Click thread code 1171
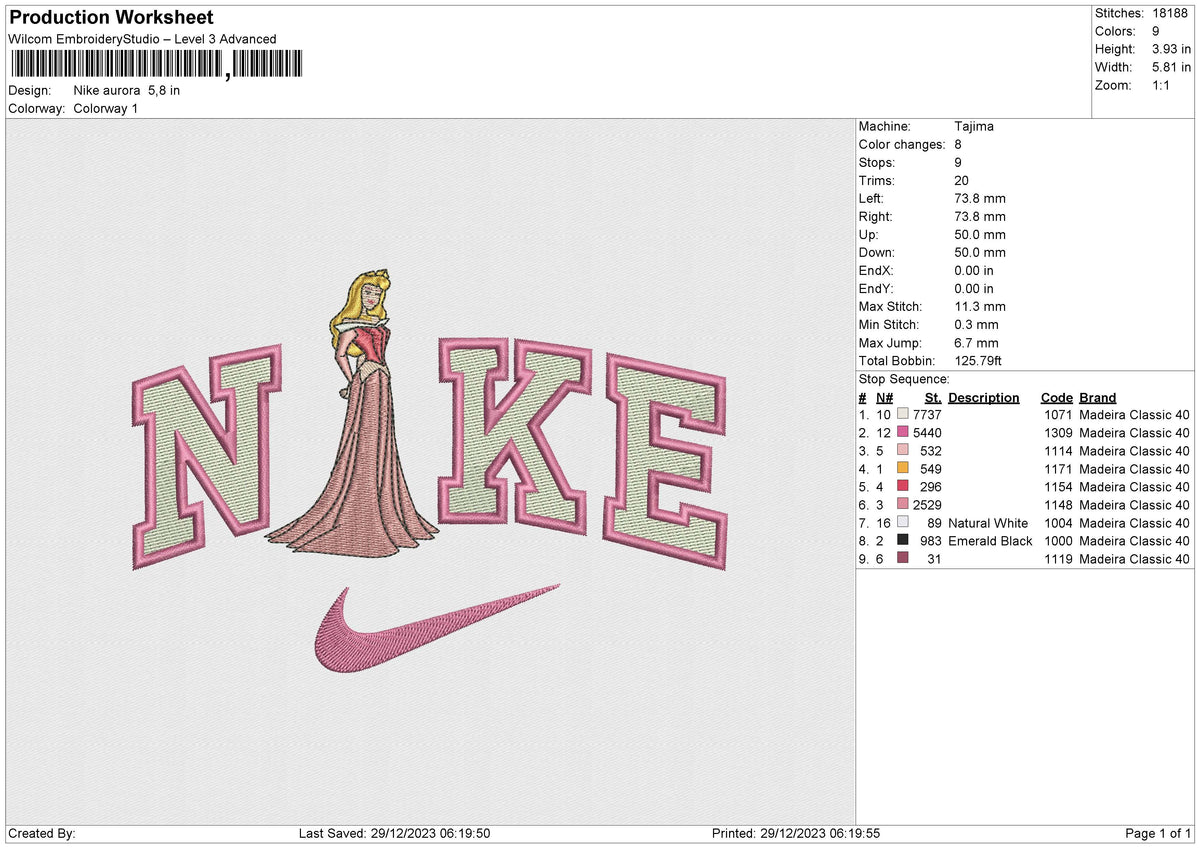This screenshot has height=848, width=1200. point(1058,468)
